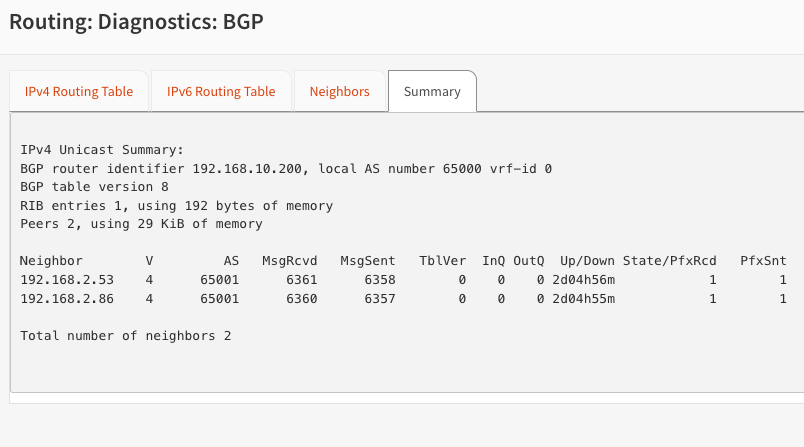Image resolution: width=804 pixels, height=447 pixels.
Task: Click MsgSent value 6358
Action: click(x=380, y=280)
